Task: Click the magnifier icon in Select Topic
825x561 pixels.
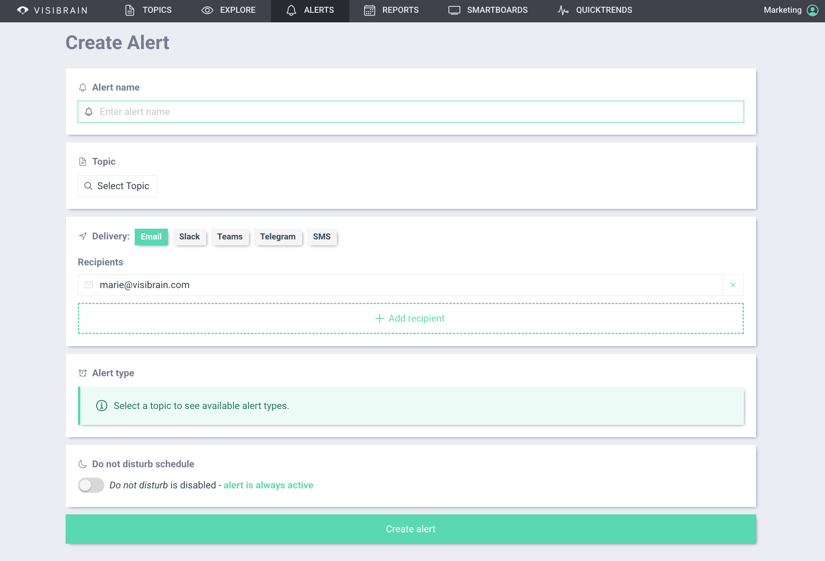Action: 88,186
